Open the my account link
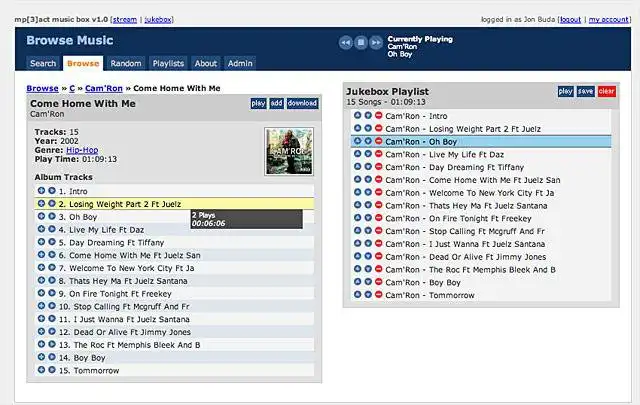Screen dimensions: 640x405 point(609,20)
